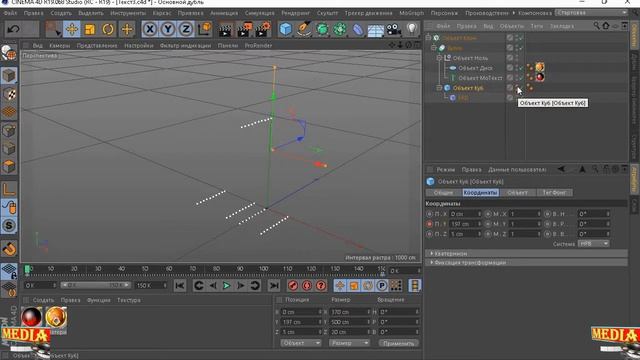Click keyframe dot for П.Y parameter
640x360 pixels.
tap(429, 224)
